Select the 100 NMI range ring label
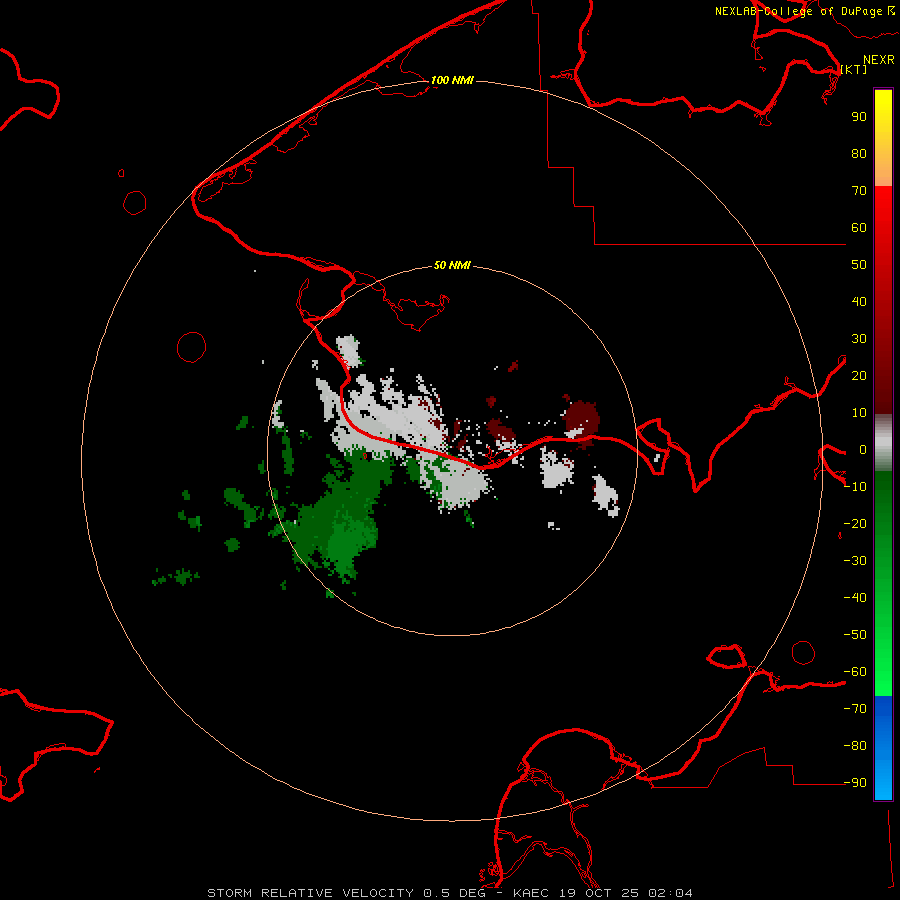The image size is (900, 900). (452, 80)
